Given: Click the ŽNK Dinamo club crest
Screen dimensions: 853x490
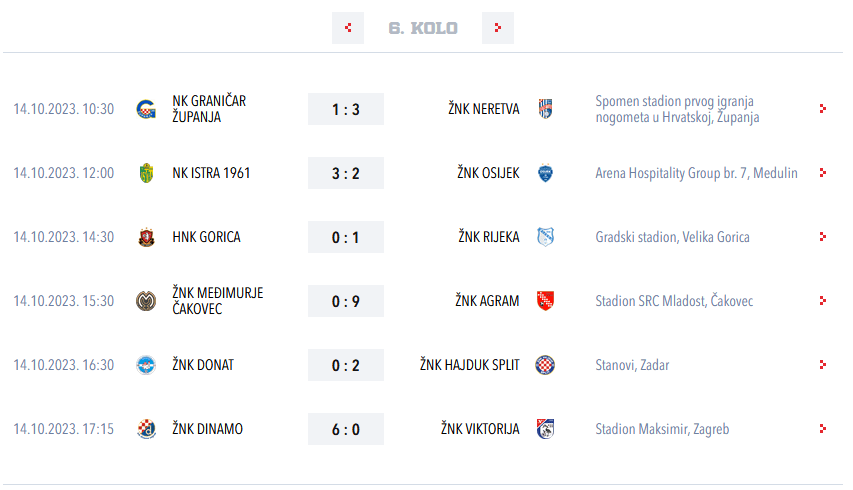Looking at the screenshot, I should 146,429.
